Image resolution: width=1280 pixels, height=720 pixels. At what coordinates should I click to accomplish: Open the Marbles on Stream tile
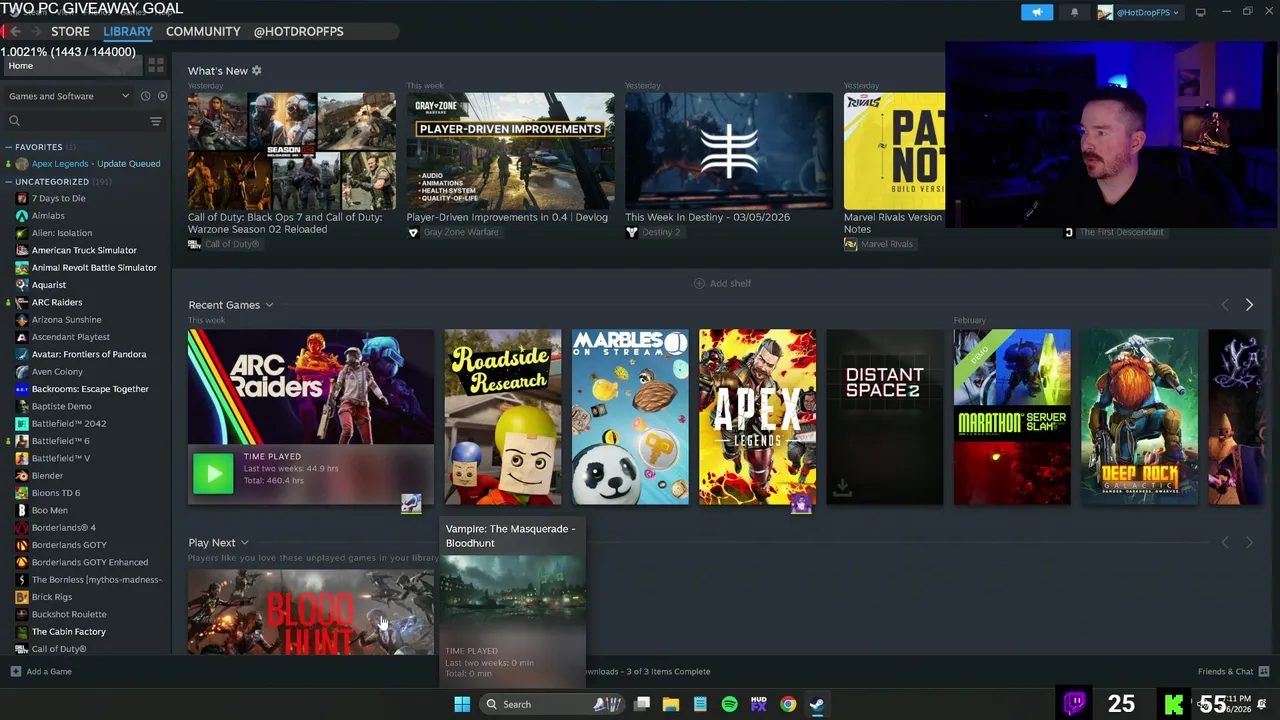coord(630,417)
